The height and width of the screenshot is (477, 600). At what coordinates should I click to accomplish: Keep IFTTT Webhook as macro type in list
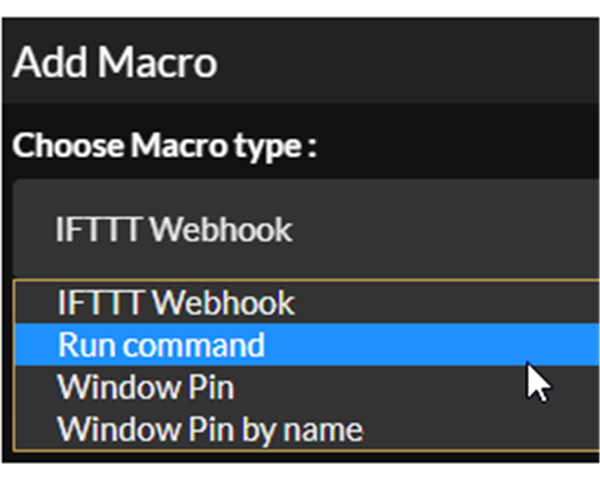click(176, 302)
